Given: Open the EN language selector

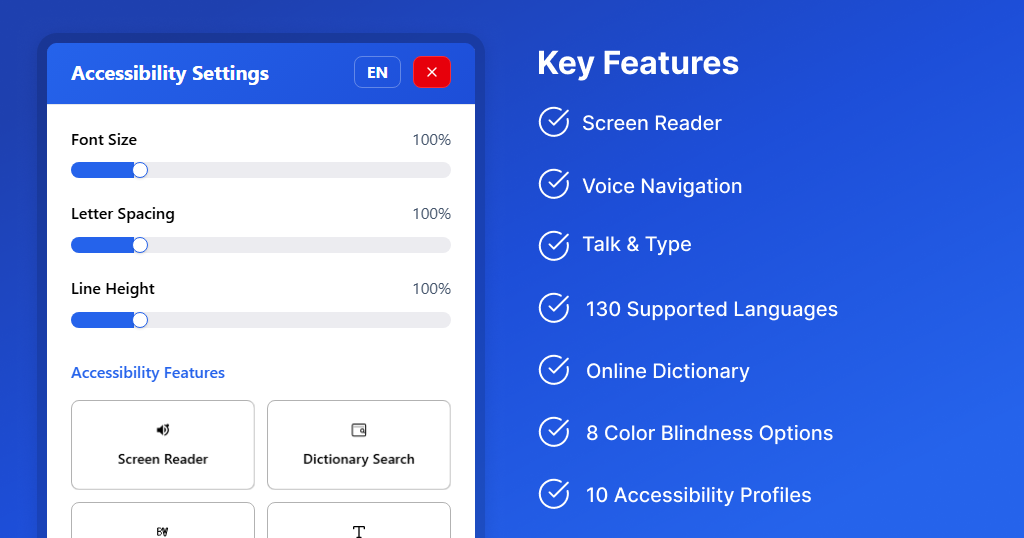Looking at the screenshot, I should click(x=377, y=73).
